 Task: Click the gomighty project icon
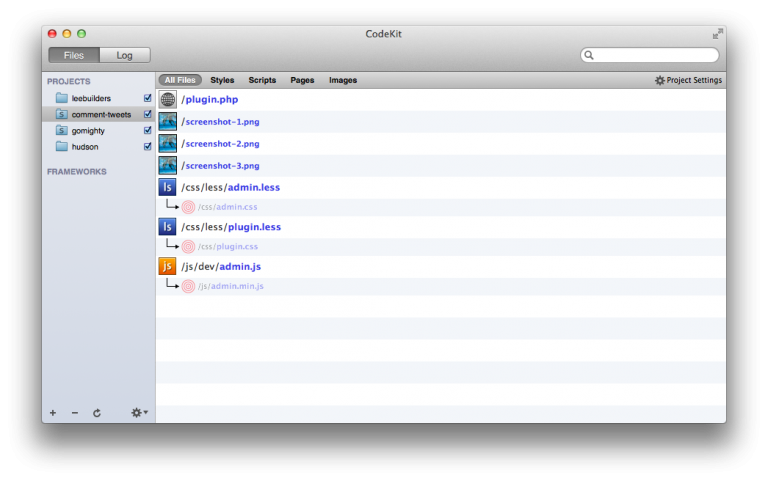[x=62, y=130]
